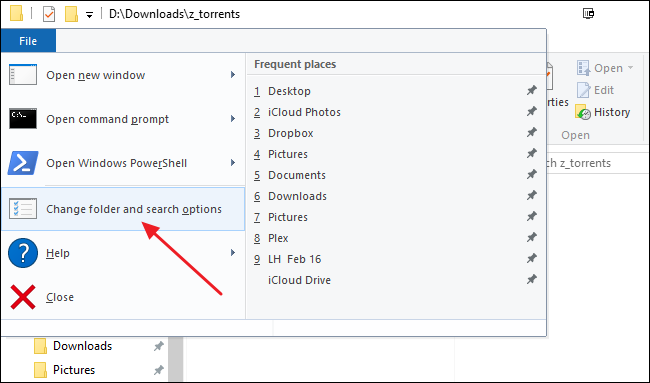Screen dimensions: 650x383
Task: Click Edit in the ribbon
Action: point(595,90)
